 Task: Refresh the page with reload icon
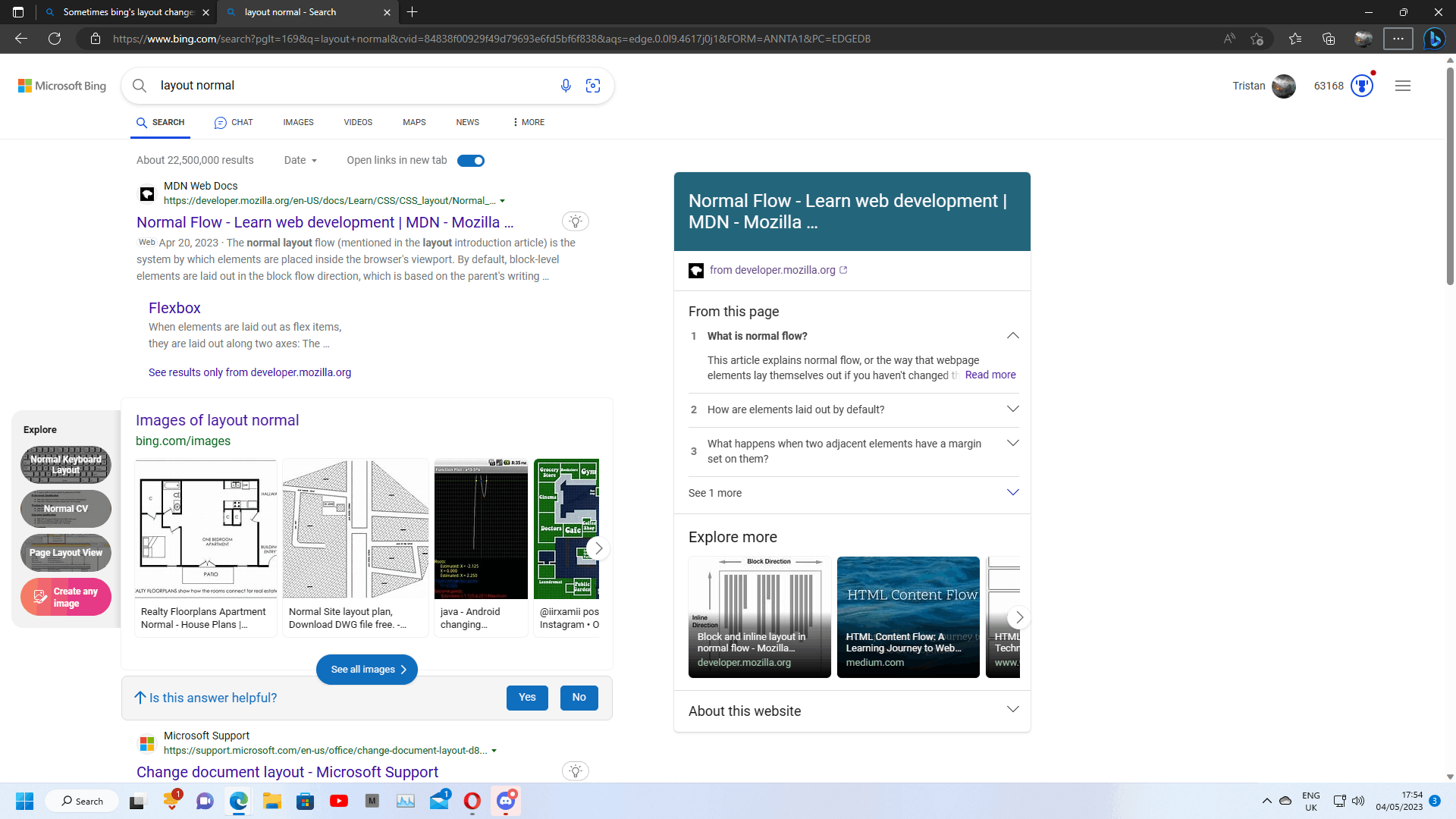55,39
